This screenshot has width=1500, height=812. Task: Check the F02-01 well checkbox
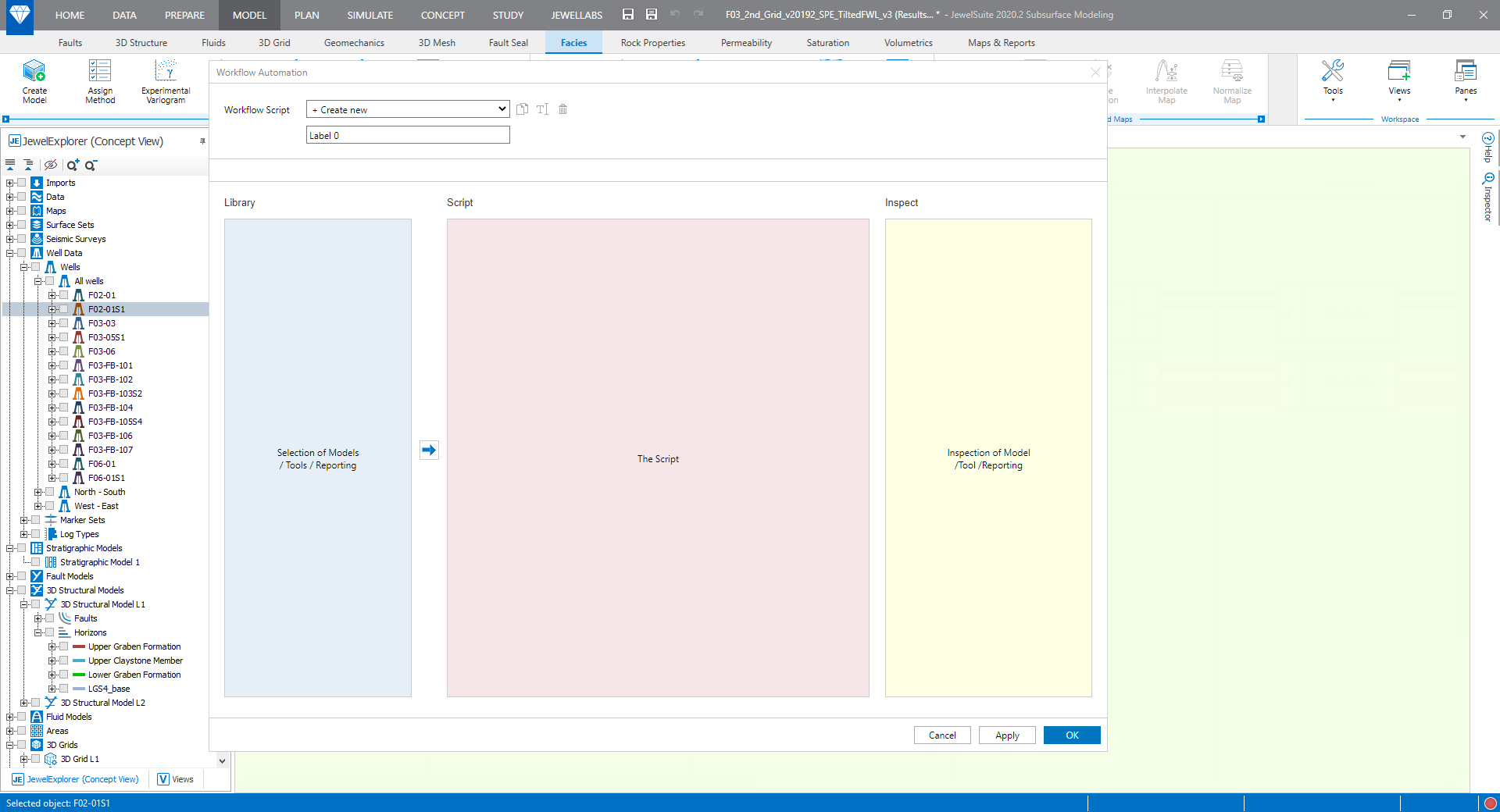(x=64, y=295)
